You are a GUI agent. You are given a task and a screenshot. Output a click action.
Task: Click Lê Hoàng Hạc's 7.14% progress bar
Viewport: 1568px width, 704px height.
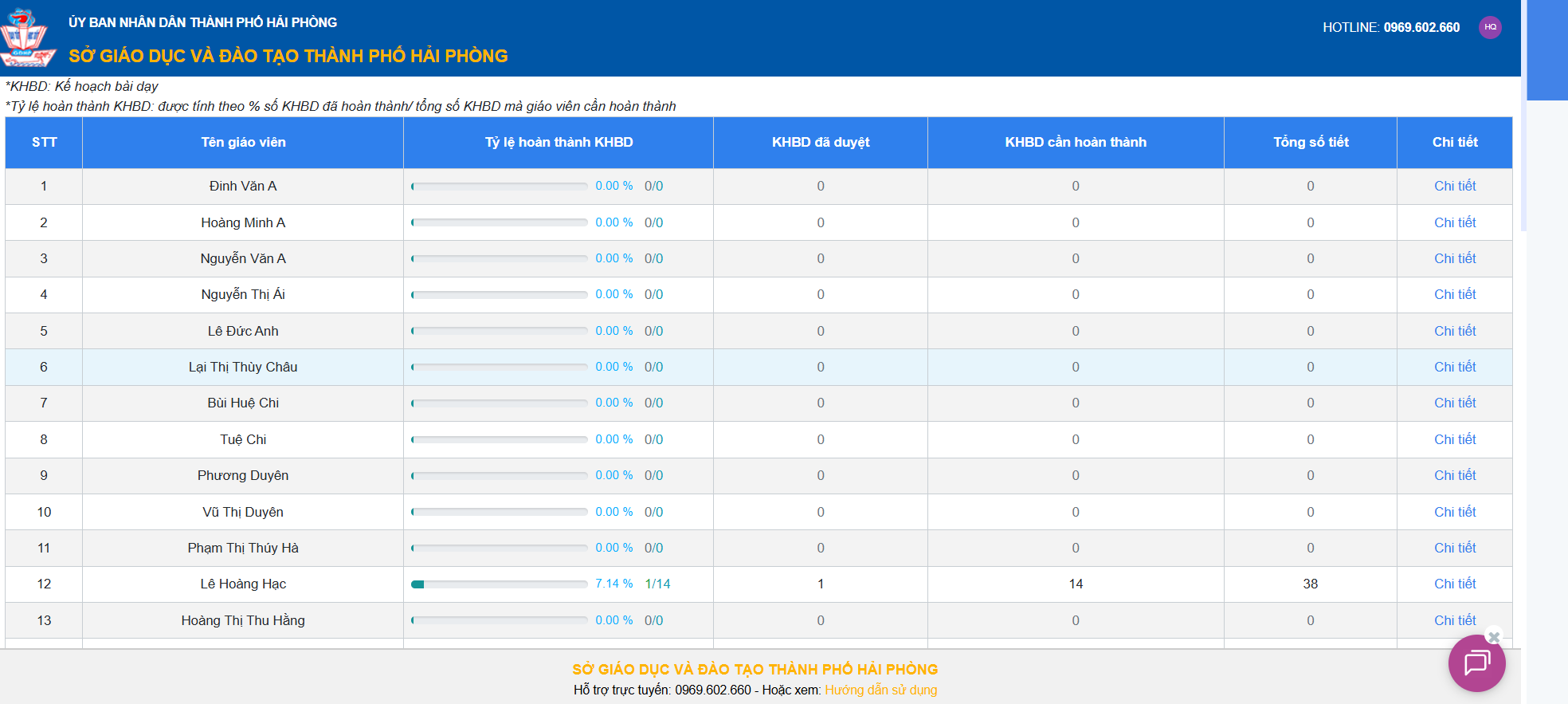point(499,584)
